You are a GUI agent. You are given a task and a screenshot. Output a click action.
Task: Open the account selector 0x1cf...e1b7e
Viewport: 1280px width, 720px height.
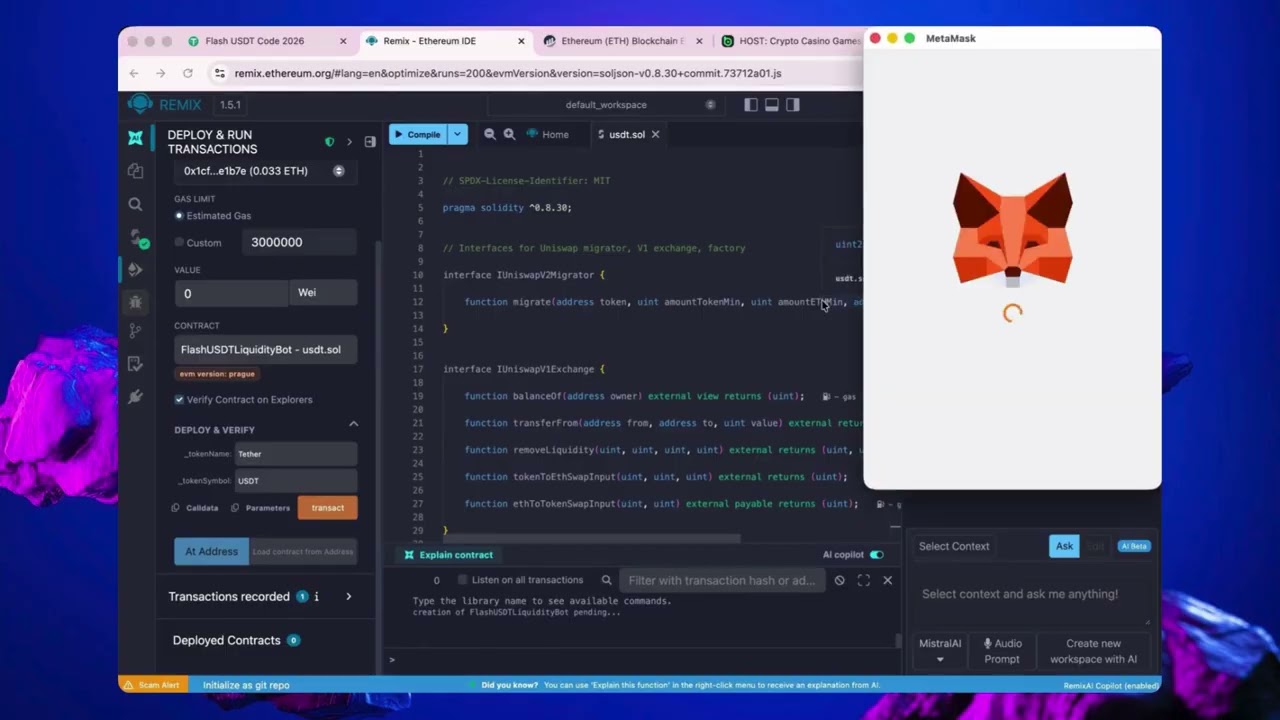point(265,171)
